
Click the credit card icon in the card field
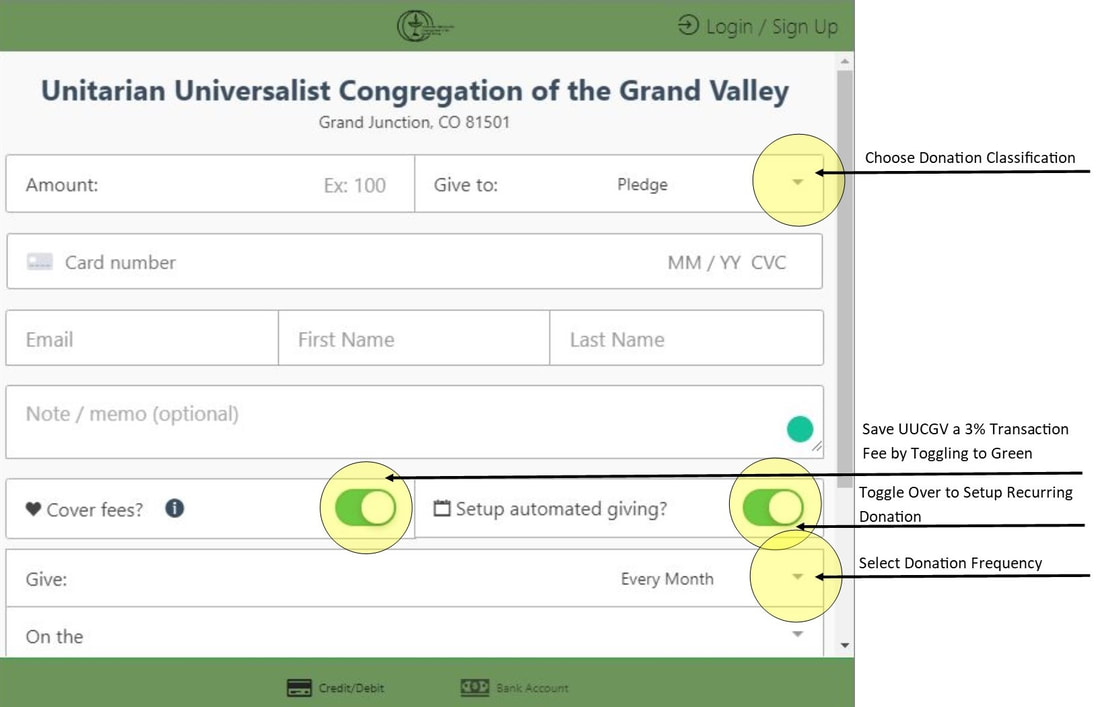(40, 262)
